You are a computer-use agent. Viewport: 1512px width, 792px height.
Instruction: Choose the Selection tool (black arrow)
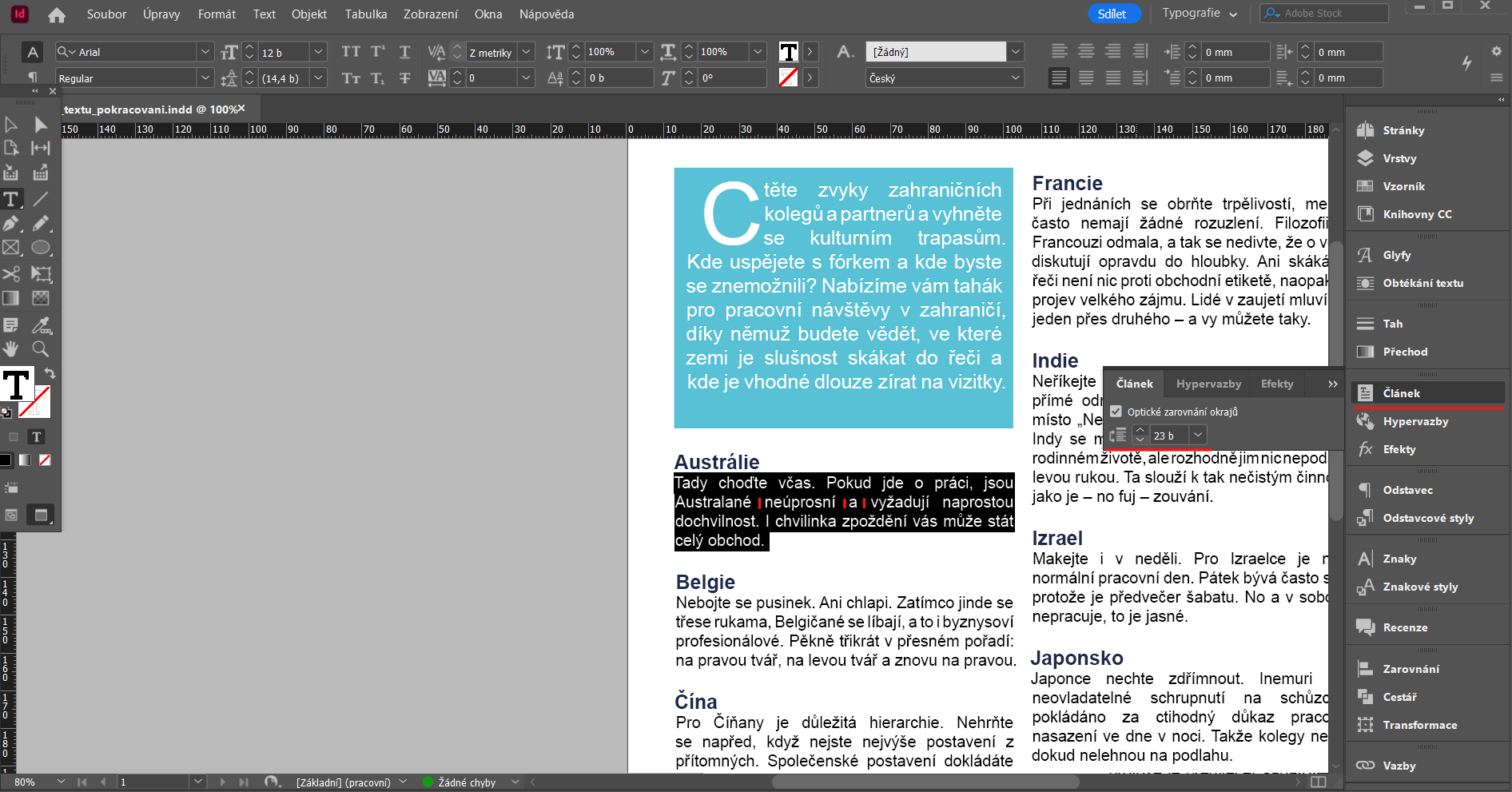(x=11, y=125)
